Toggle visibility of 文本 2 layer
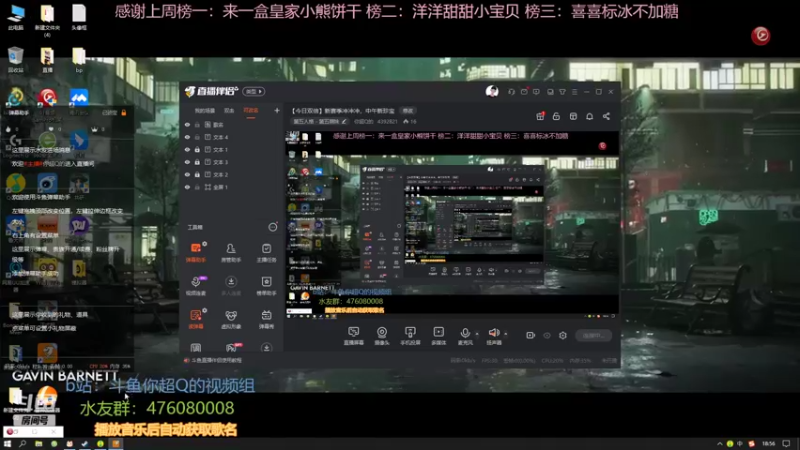Viewport: 800px width, 450px height. coord(187,174)
